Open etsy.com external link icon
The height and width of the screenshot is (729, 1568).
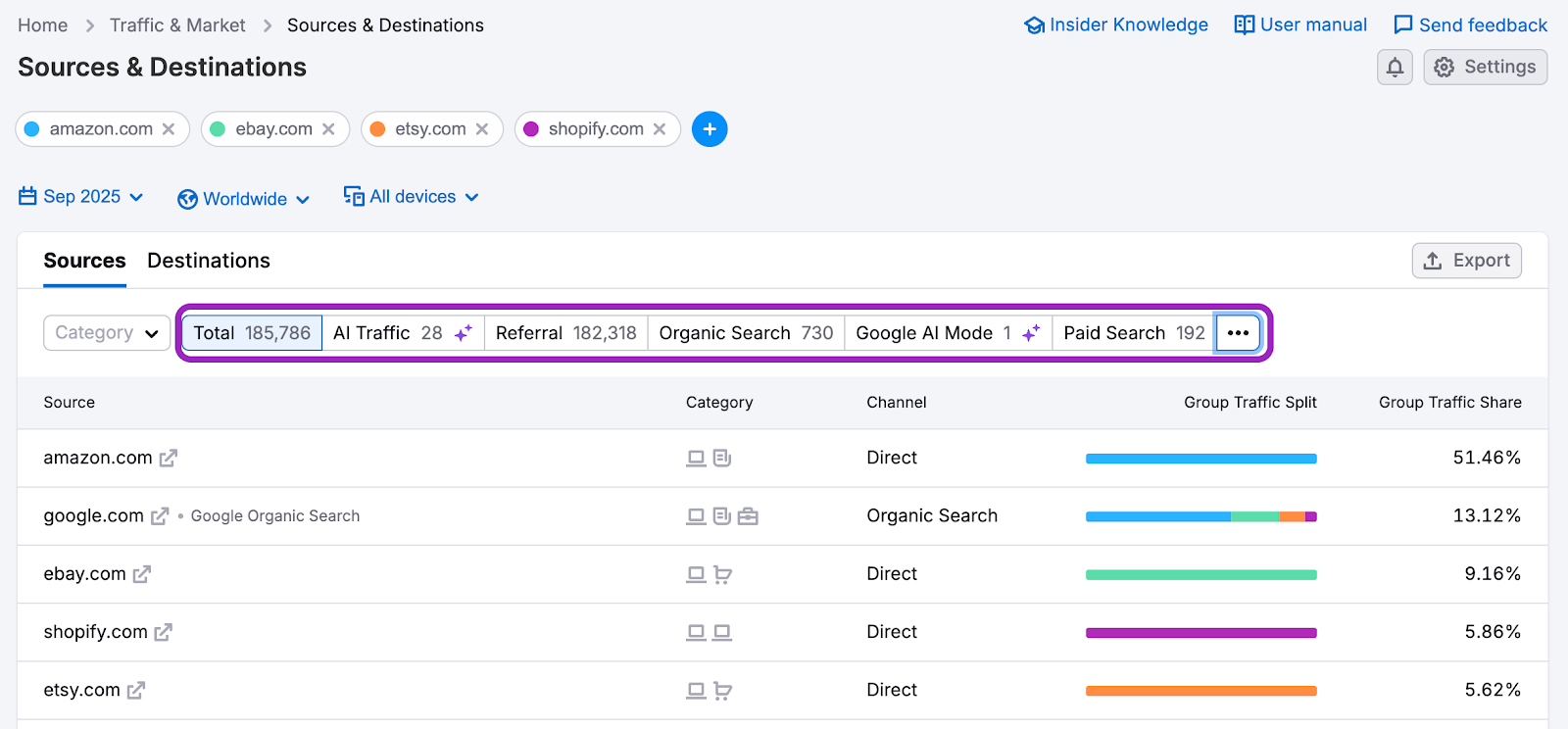pyautogui.click(x=136, y=690)
